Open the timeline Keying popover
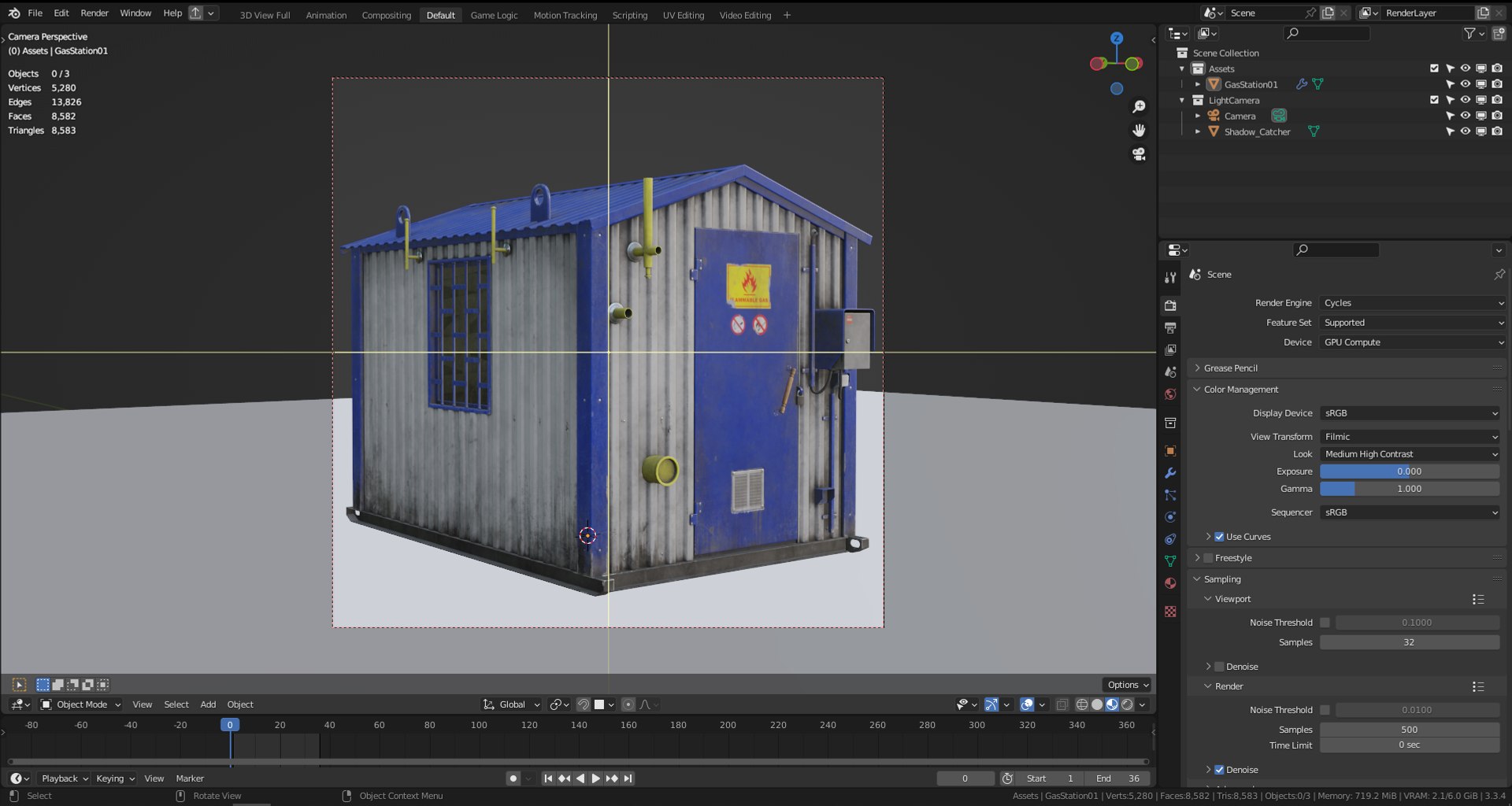Screen dimensions: 1512x806 coord(115,778)
